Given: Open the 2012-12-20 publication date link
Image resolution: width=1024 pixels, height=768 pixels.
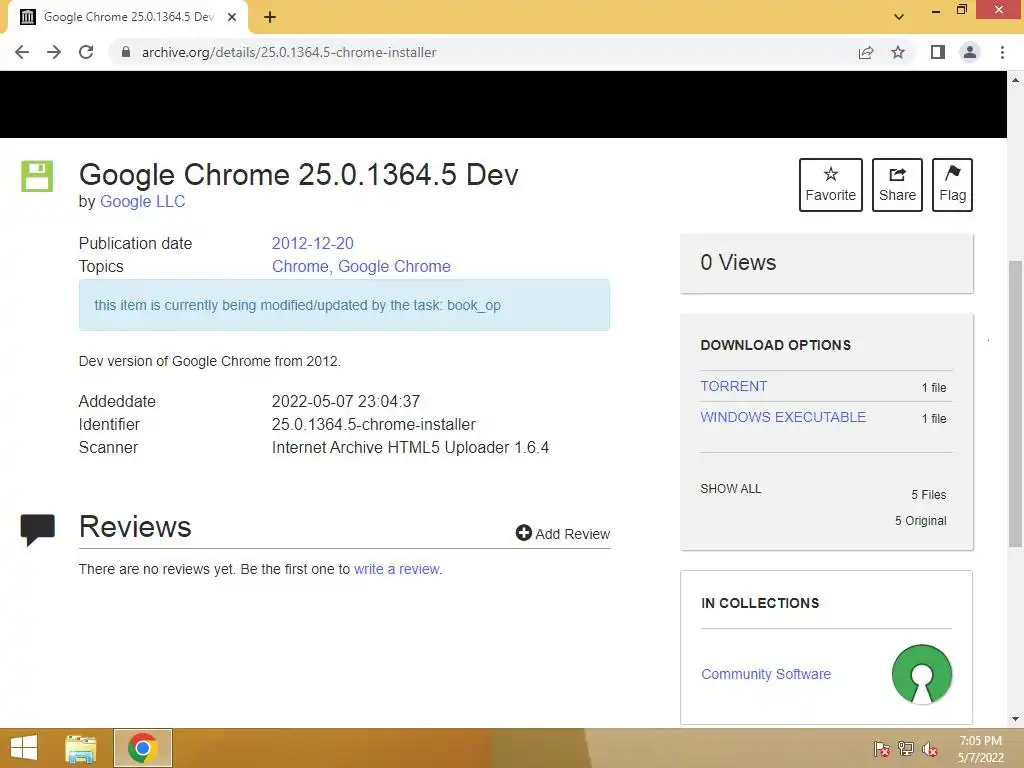Looking at the screenshot, I should tap(313, 244).
